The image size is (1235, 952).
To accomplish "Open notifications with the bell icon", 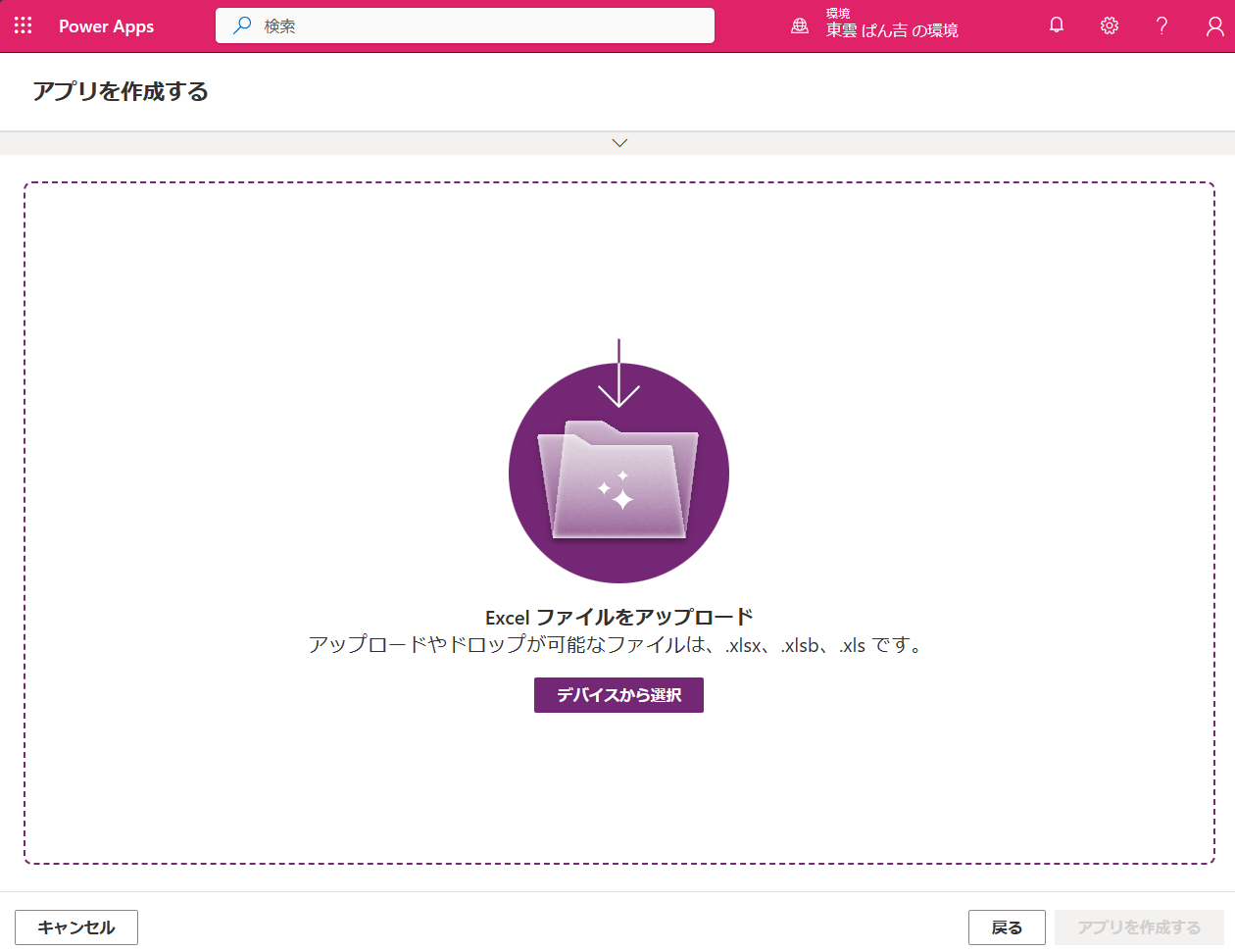I will pos(1056,25).
